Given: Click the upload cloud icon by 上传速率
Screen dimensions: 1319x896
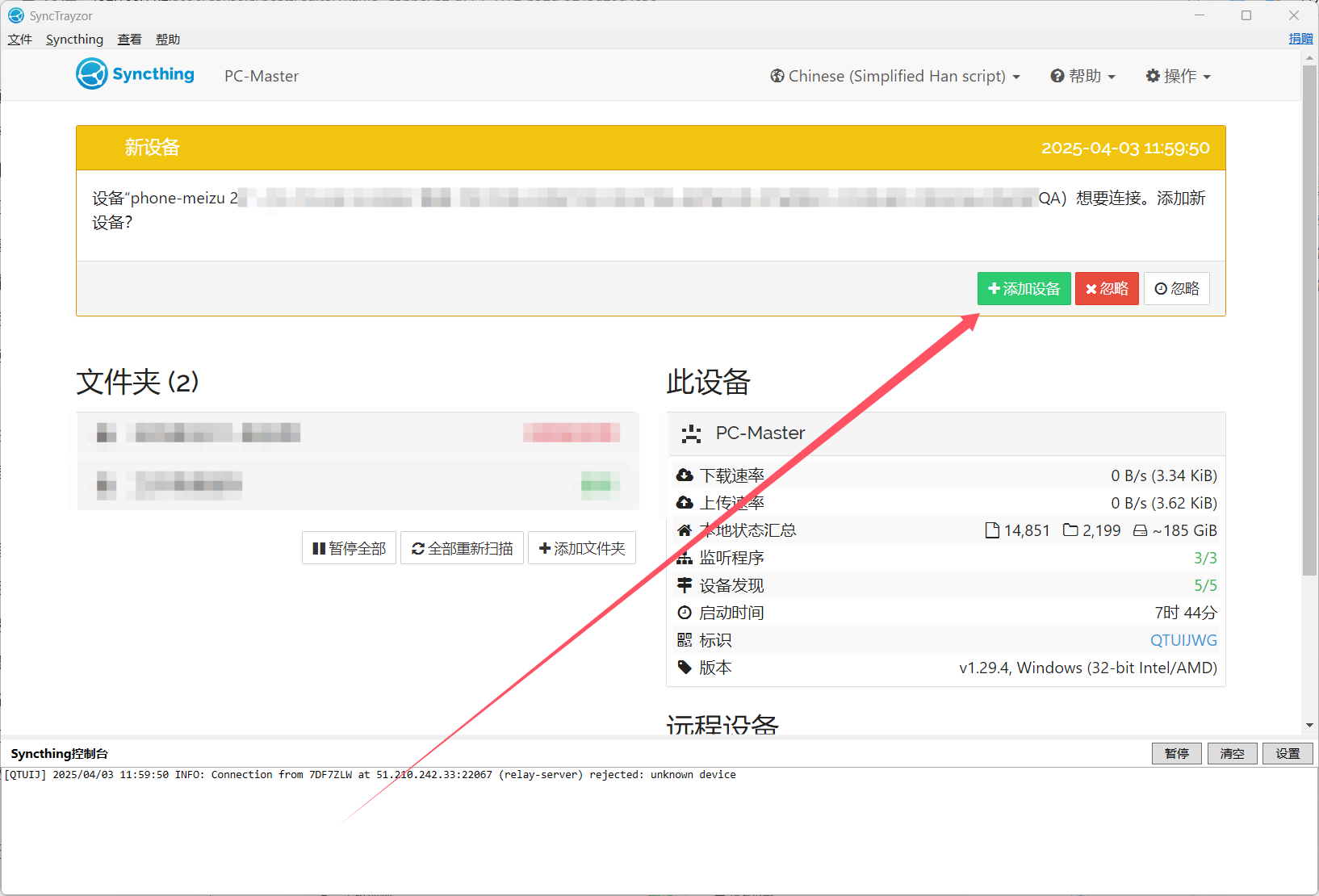Looking at the screenshot, I should coord(685,502).
